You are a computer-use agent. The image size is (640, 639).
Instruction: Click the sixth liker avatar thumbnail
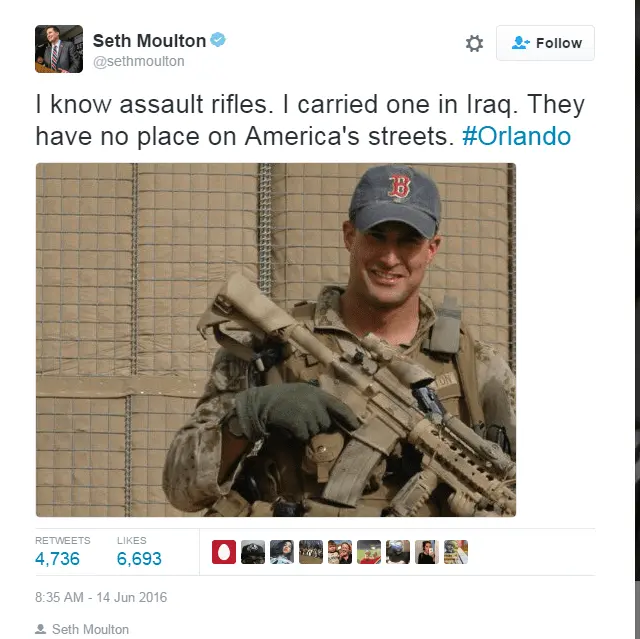pyautogui.click(x=369, y=552)
